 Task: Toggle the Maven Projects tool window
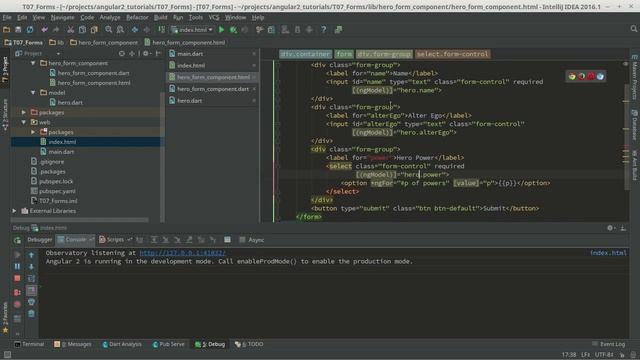[x=634, y=77]
